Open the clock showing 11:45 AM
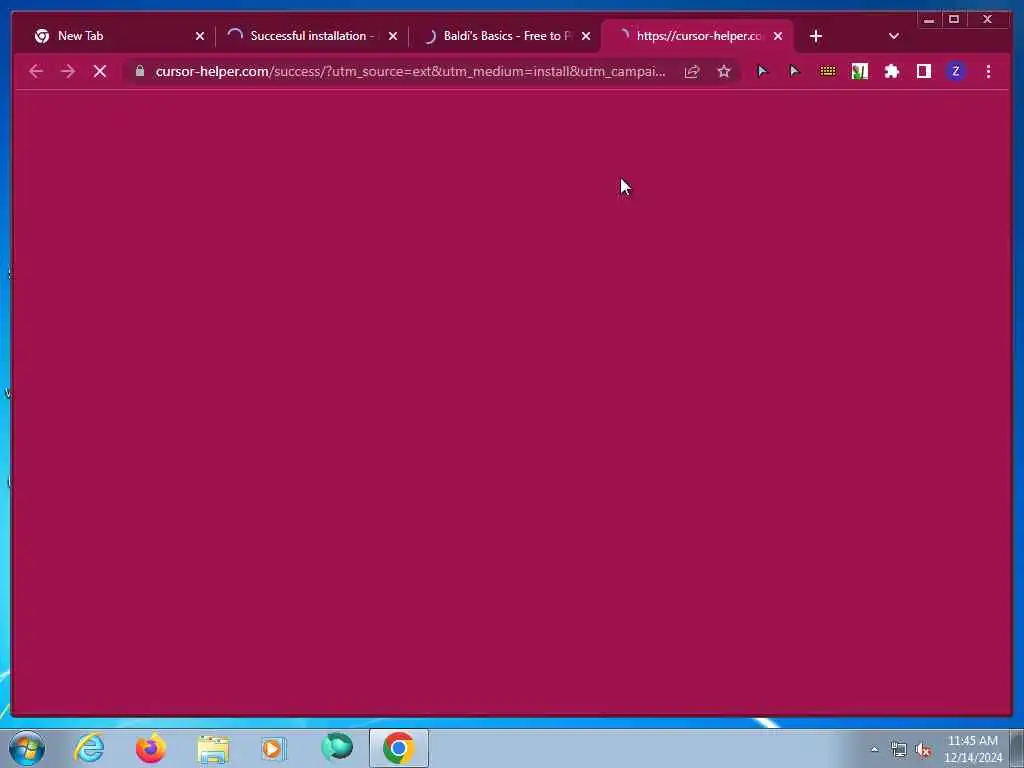Image resolution: width=1024 pixels, height=768 pixels. (x=973, y=749)
